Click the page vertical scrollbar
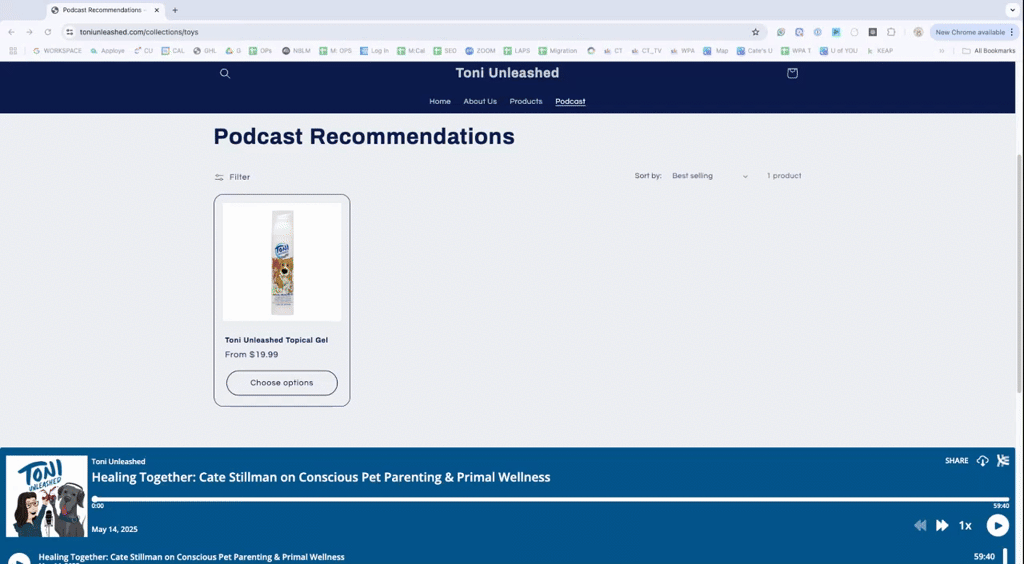1024x564 pixels. pyautogui.click(x=1020, y=274)
